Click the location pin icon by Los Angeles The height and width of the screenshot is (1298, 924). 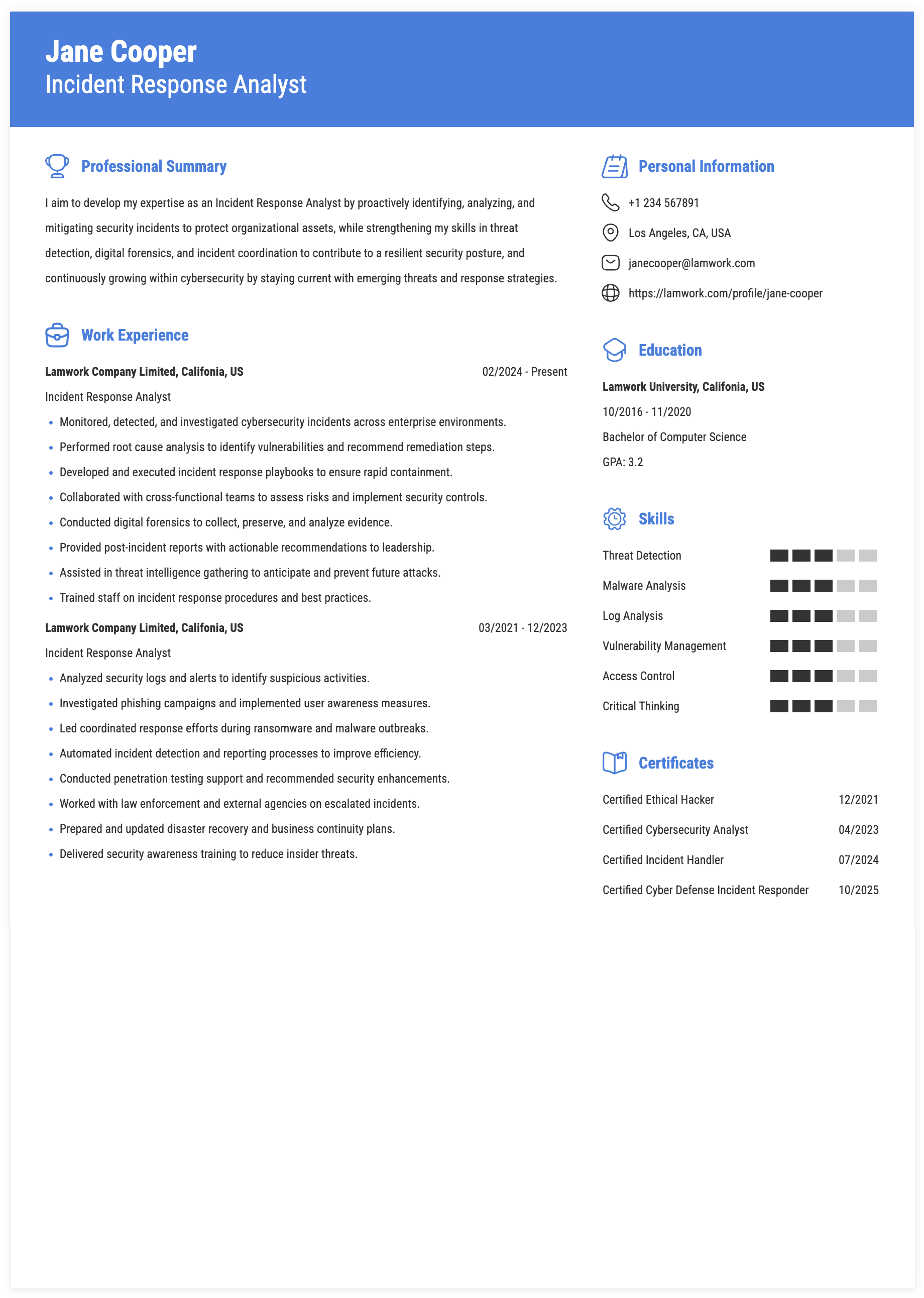point(611,233)
